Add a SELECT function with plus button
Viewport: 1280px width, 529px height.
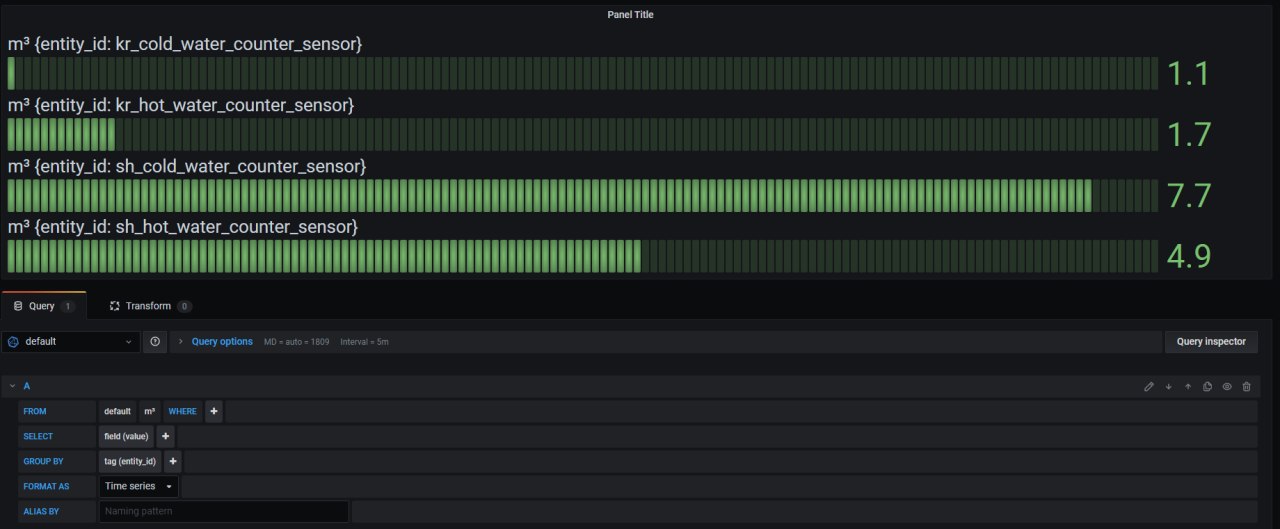coord(166,436)
